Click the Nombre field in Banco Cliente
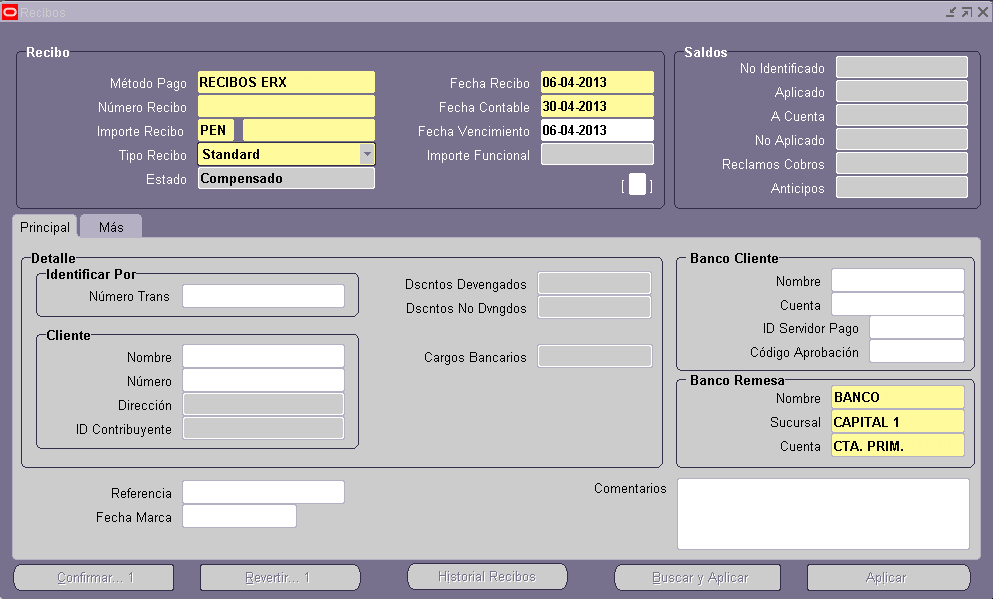The height and width of the screenshot is (599, 993). pyautogui.click(x=897, y=280)
